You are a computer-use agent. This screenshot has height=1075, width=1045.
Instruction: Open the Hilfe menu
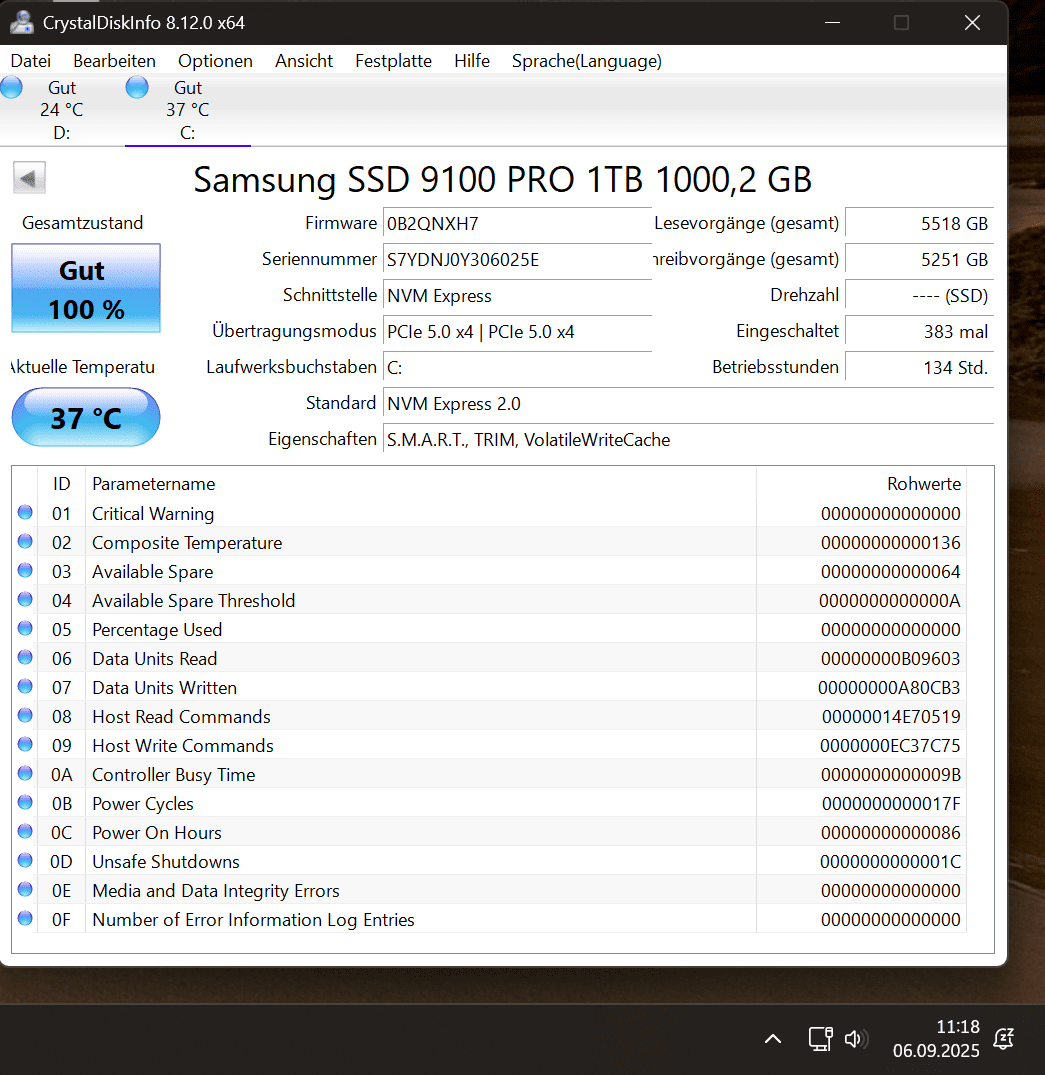[472, 61]
